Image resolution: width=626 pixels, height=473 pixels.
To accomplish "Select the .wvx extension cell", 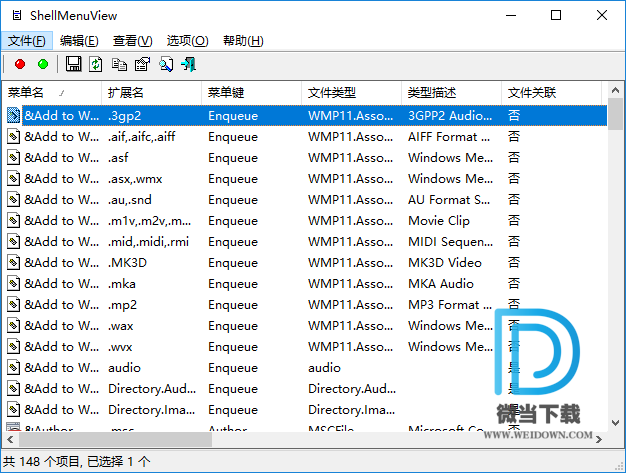I will pyautogui.click(x=120, y=347).
